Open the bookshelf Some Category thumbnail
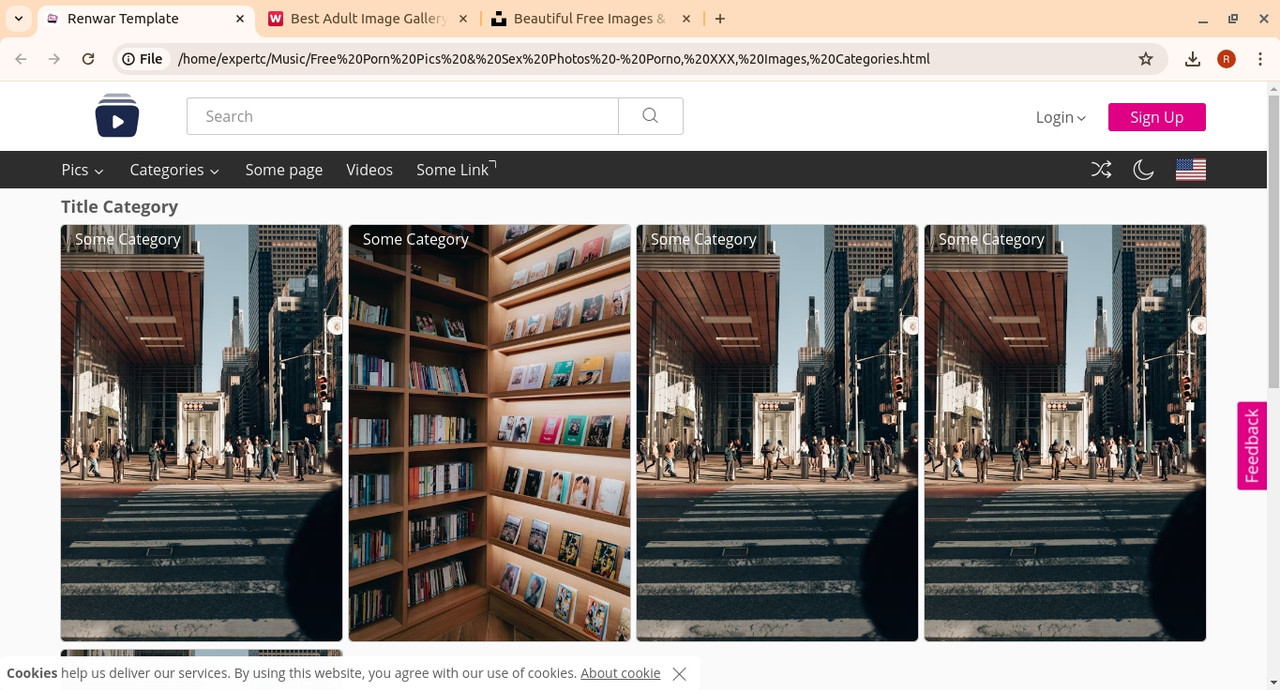 [489, 433]
